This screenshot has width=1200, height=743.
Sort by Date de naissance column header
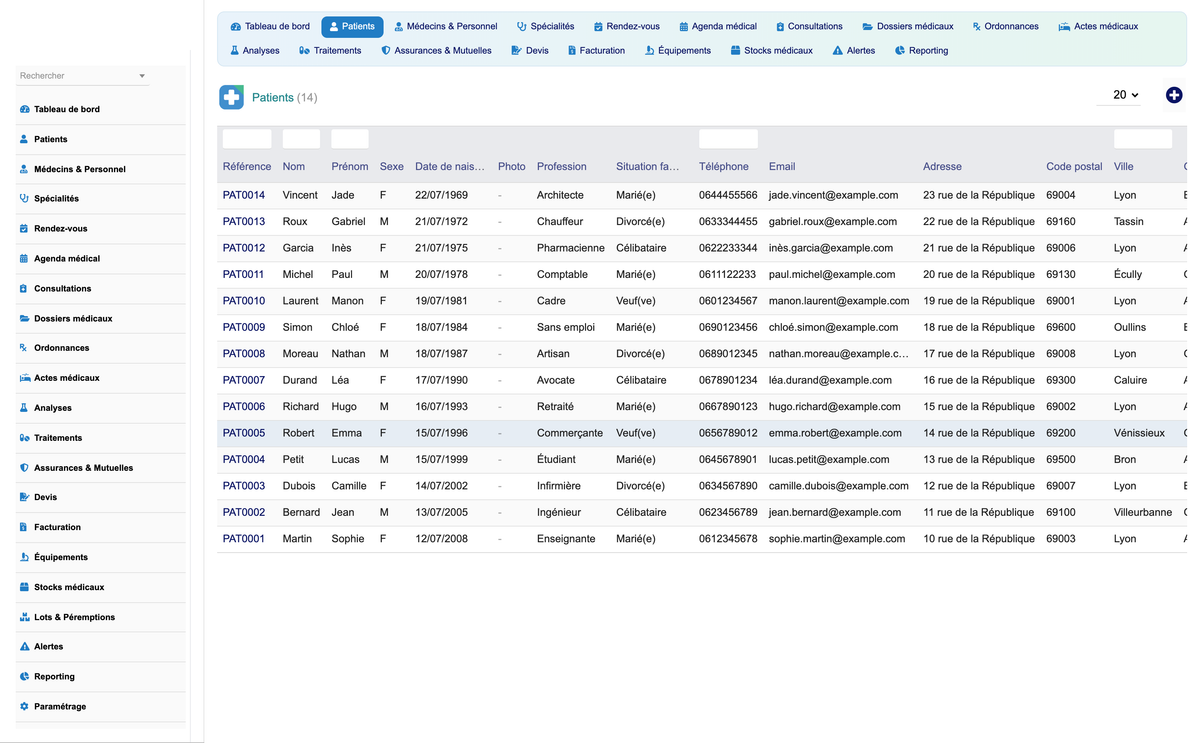point(450,167)
